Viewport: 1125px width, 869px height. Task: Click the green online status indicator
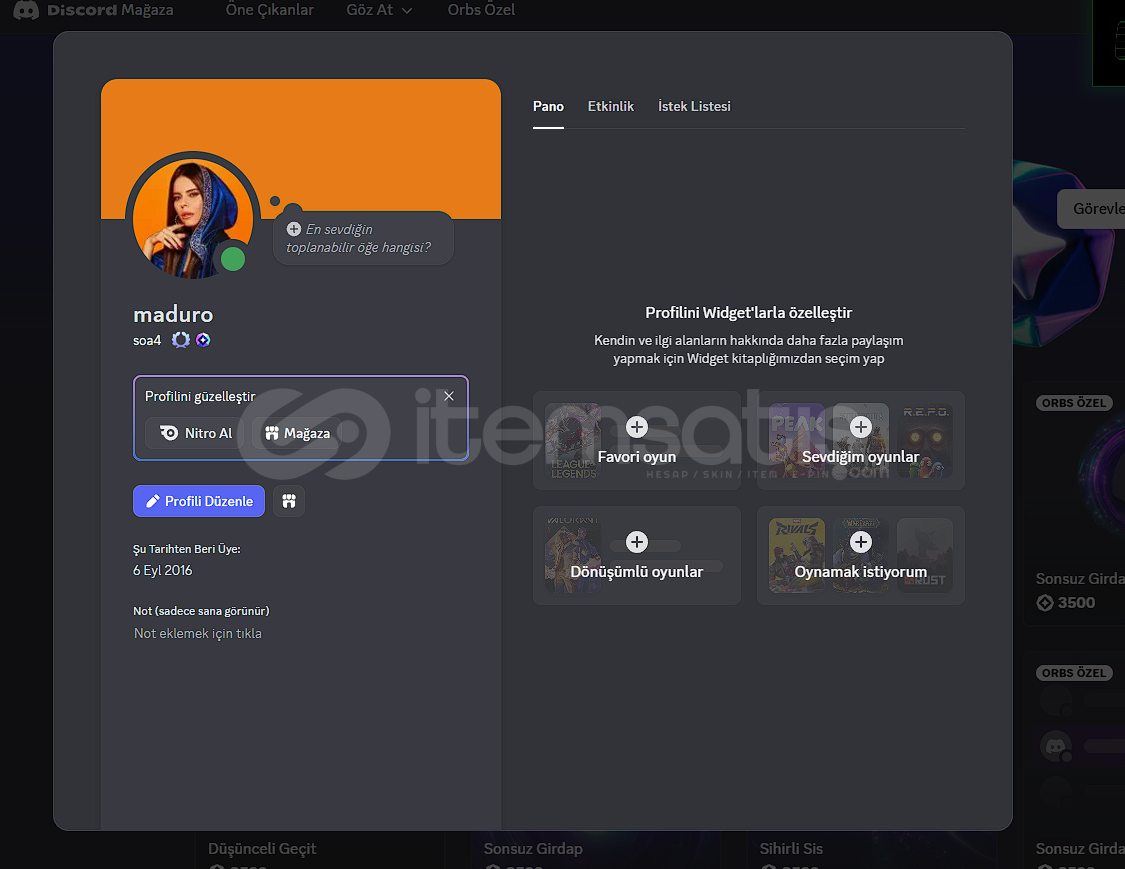(232, 259)
